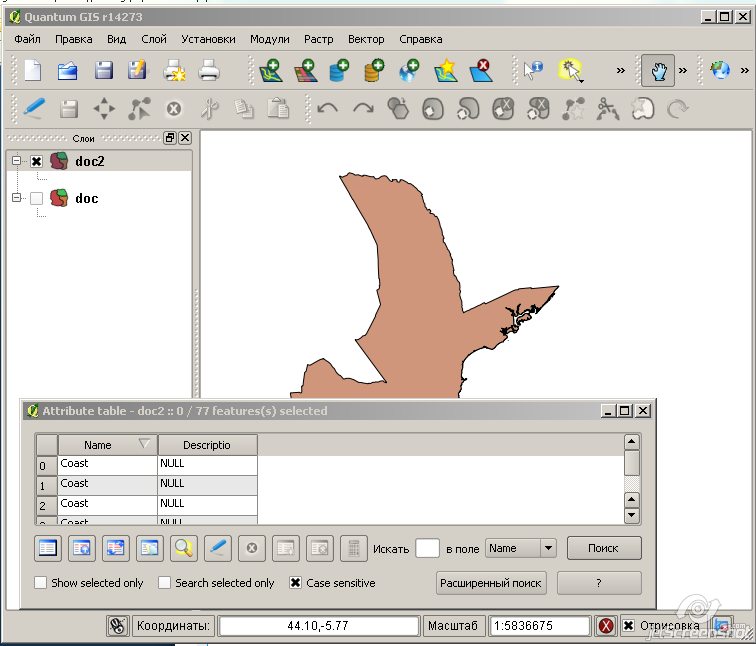Image resolution: width=756 pixels, height=646 pixels.
Task: Toggle Отрисовка render checkbox
Action: pos(628,626)
